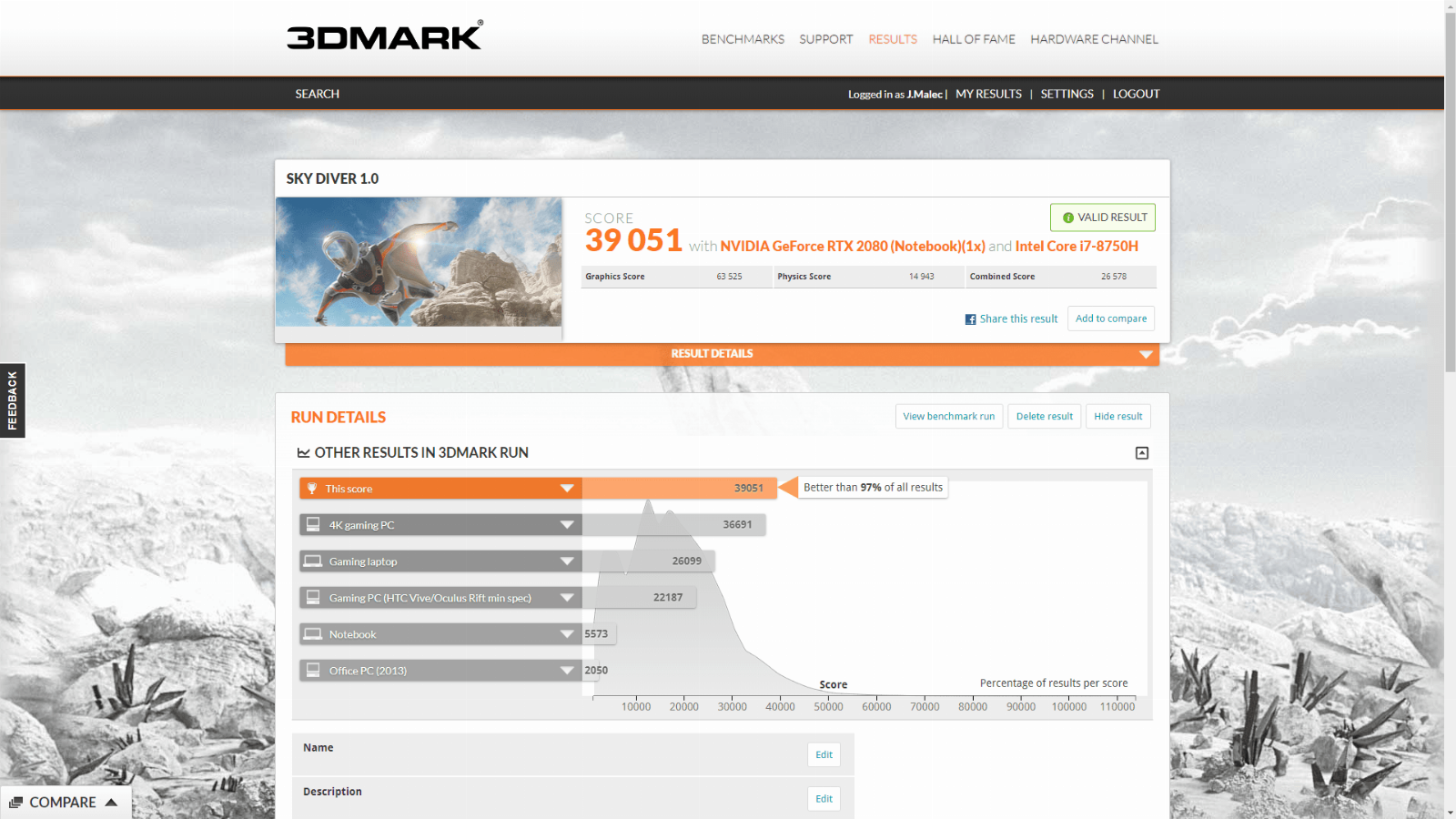This screenshot has height=819, width=1456.
Task: Click the Facebook share icon
Action: coord(970,319)
